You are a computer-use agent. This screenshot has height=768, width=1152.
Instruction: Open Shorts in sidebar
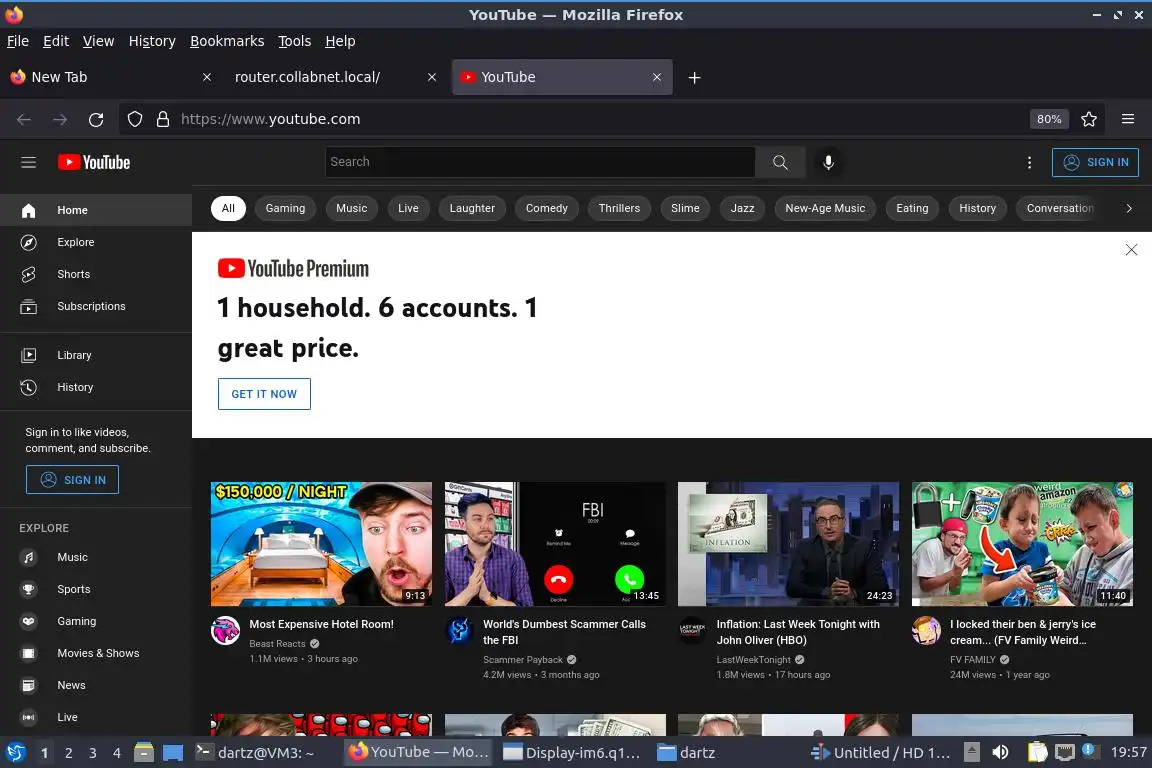[96, 274]
